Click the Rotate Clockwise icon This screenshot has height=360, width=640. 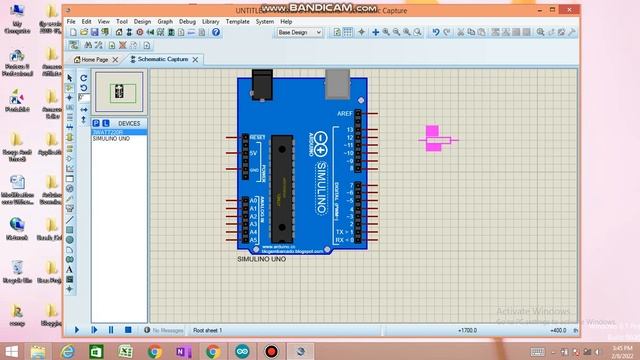(84, 78)
